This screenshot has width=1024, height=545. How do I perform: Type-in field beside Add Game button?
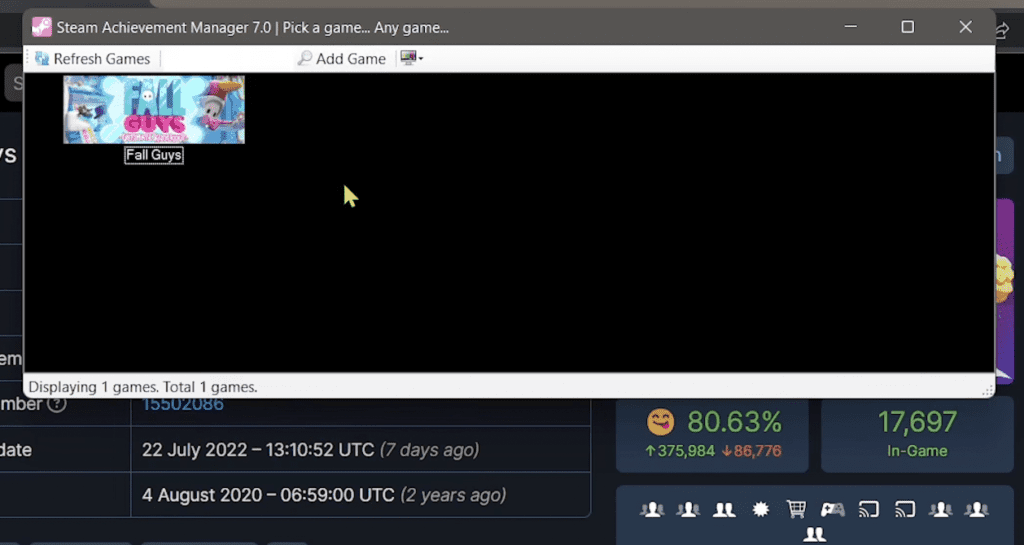point(227,59)
